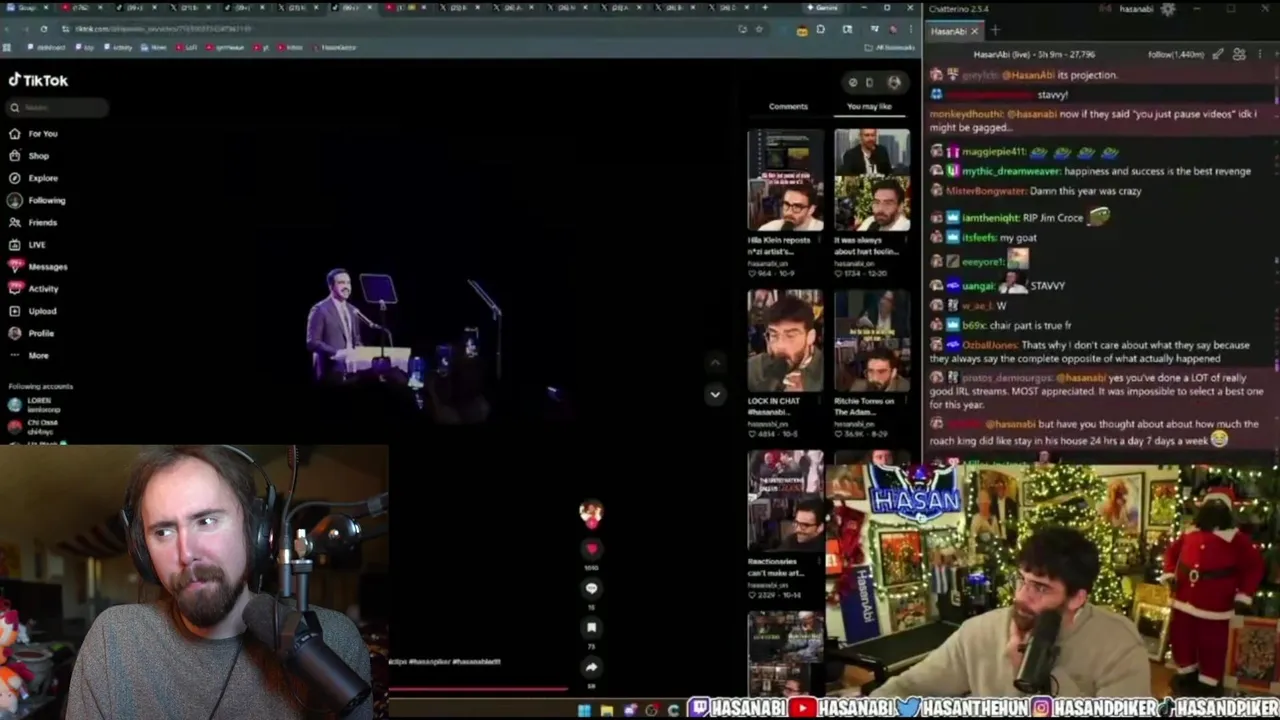This screenshot has height=720, width=1280.
Task: Open Windows Start button in taskbar
Action: 584,711
